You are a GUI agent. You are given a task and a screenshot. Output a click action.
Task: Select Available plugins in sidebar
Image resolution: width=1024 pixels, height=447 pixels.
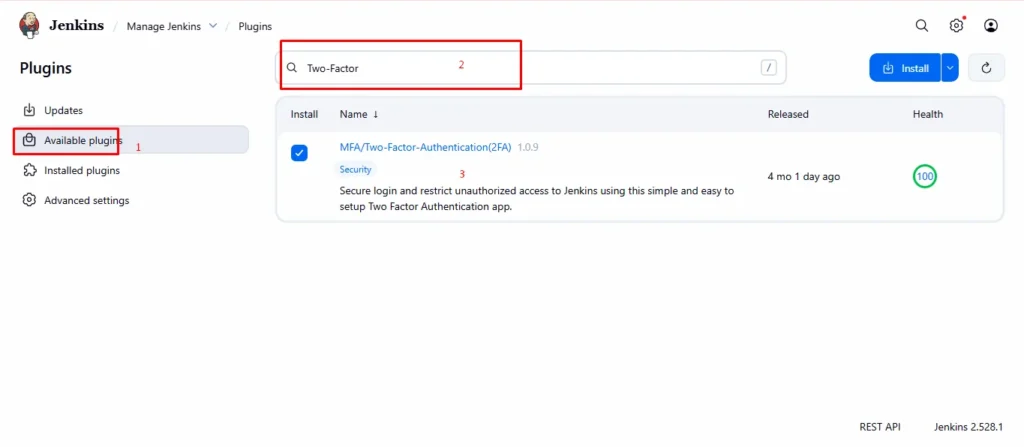82,140
